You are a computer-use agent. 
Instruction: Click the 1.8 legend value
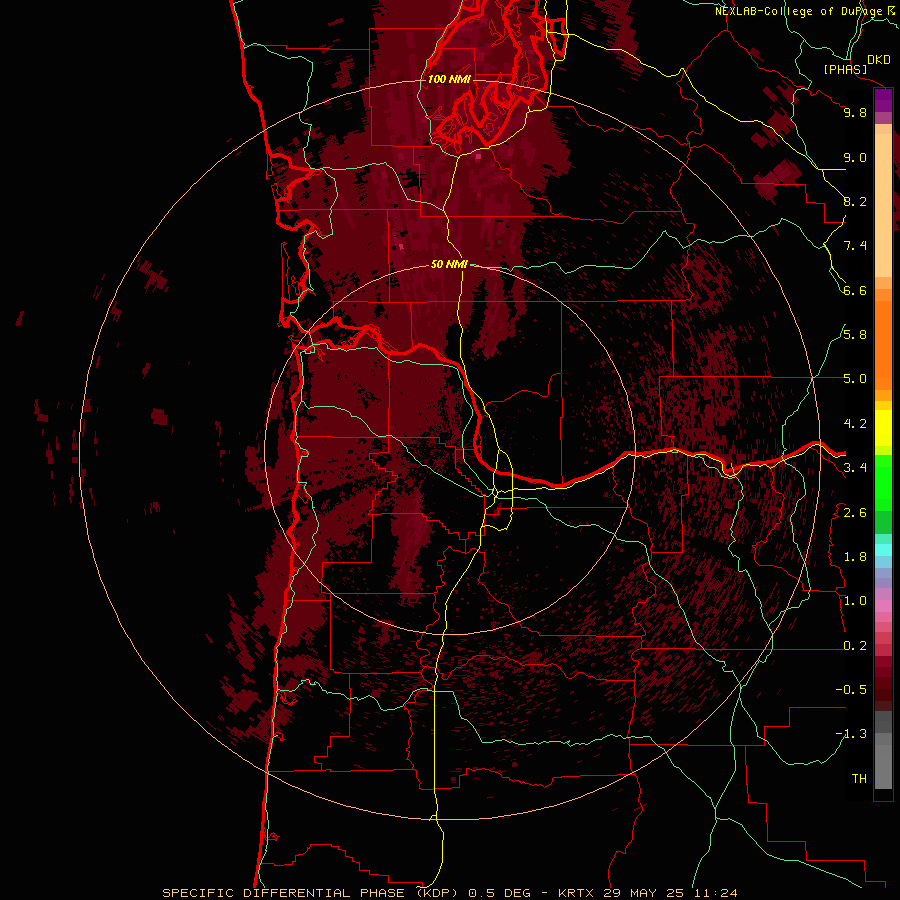pos(855,557)
